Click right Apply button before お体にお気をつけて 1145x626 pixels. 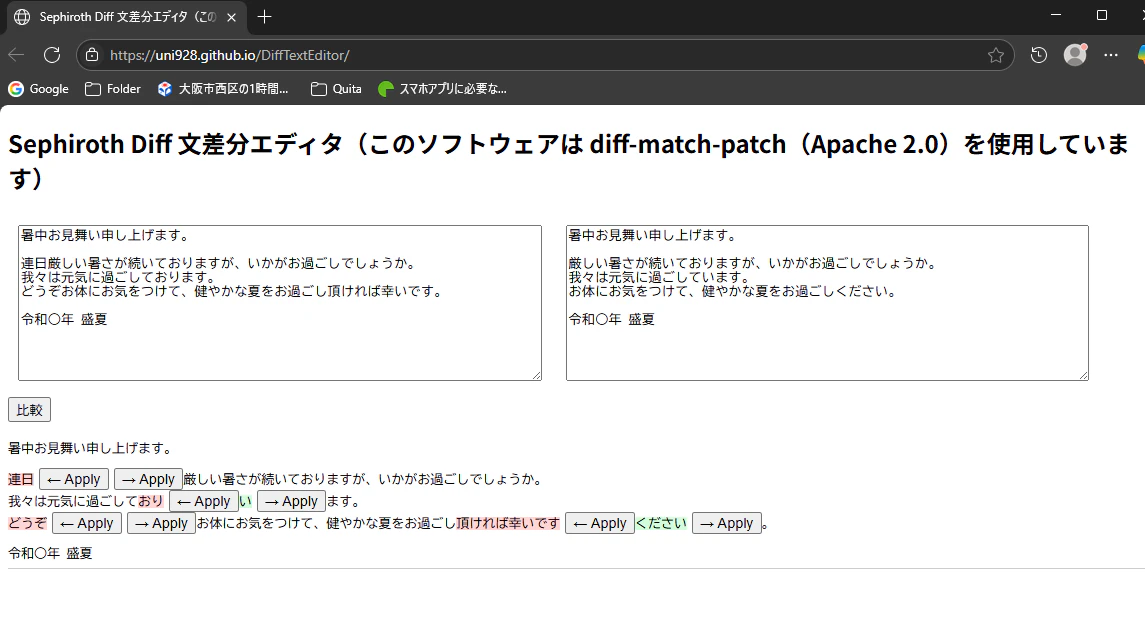pos(161,523)
